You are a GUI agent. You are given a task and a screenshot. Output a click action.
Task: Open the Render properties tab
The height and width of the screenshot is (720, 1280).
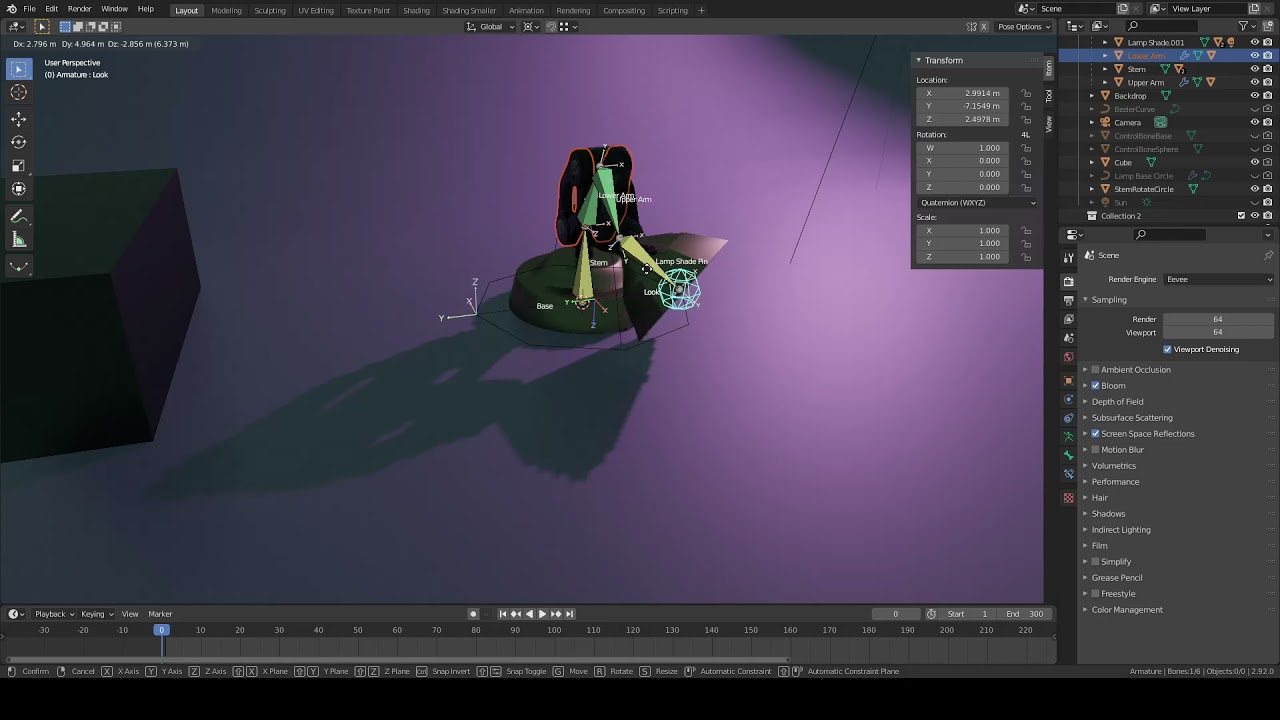tap(1068, 281)
